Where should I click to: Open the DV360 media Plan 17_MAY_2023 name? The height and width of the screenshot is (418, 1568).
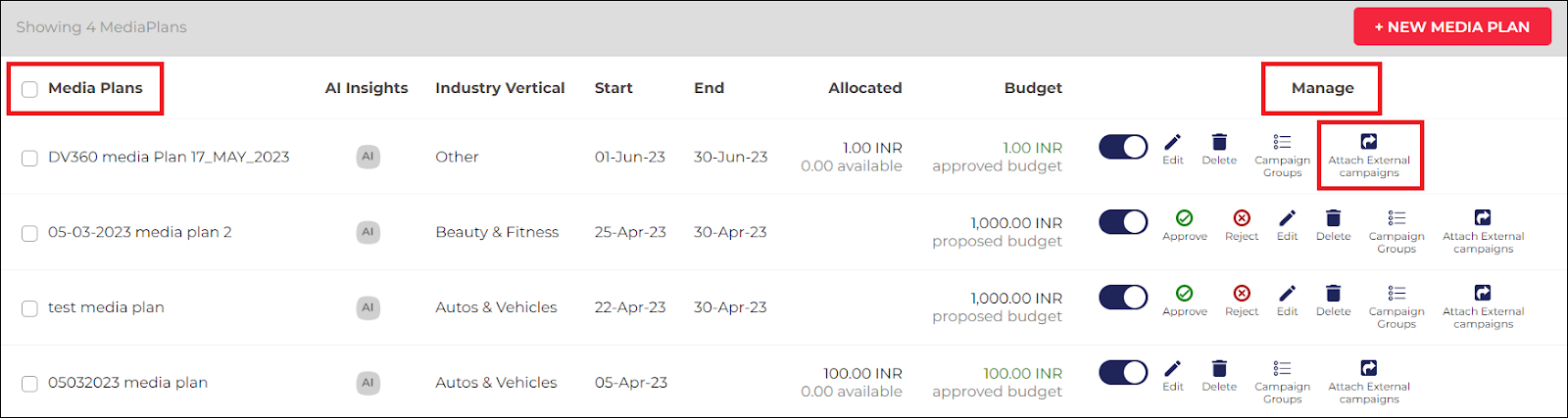click(169, 157)
